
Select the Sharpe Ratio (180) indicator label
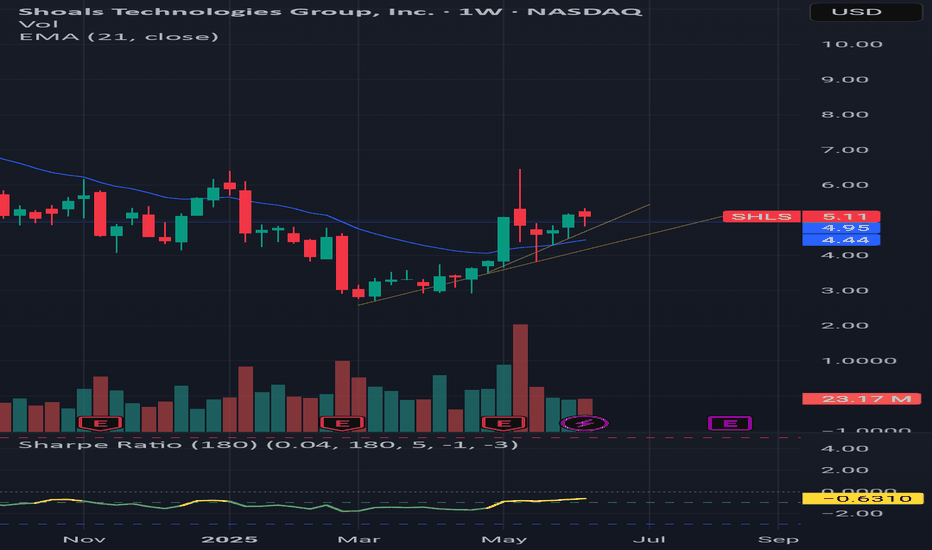[269, 444]
